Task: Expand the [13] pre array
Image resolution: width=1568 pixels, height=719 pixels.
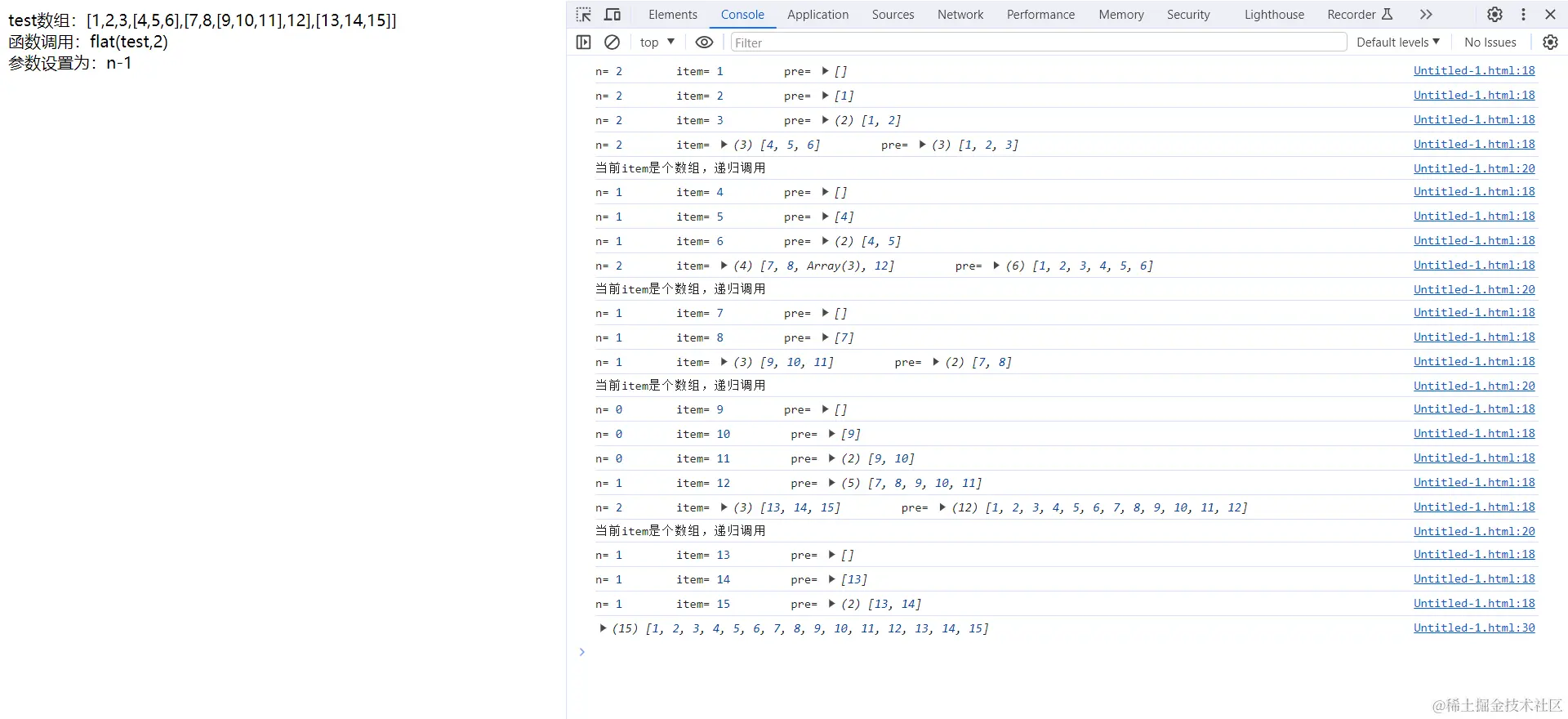Action: 832,579
